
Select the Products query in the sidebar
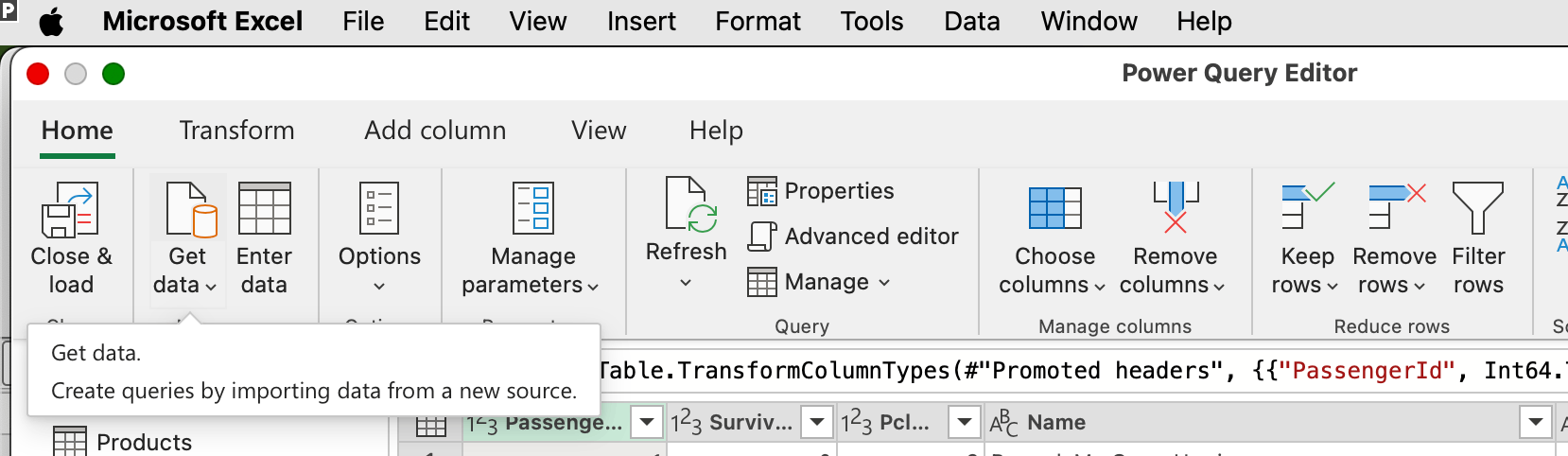pos(144,442)
